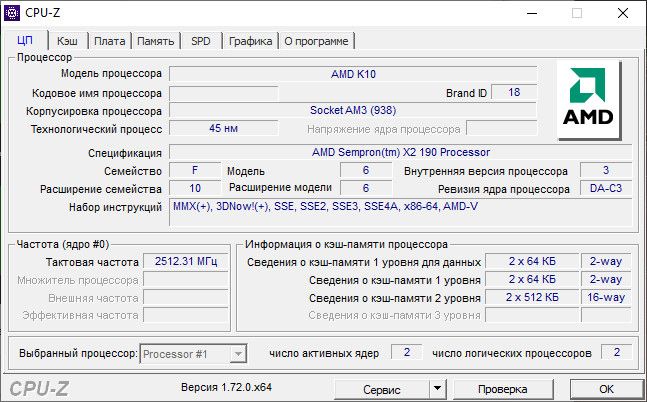The width and height of the screenshot is (647, 402).
Task: Go to the Графика tab
Action: coord(250,41)
